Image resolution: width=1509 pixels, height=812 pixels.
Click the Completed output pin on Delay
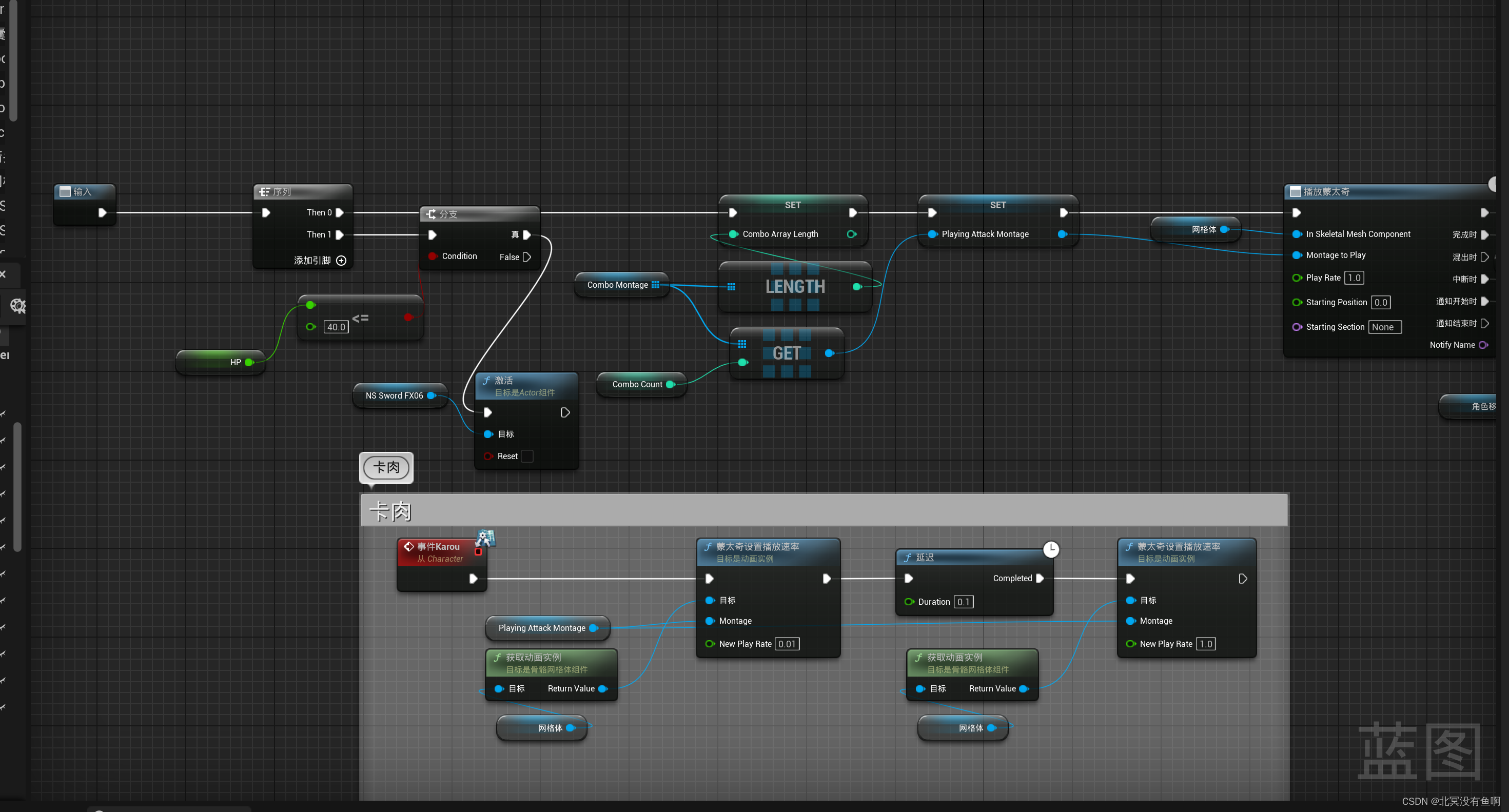point(1040,579)
